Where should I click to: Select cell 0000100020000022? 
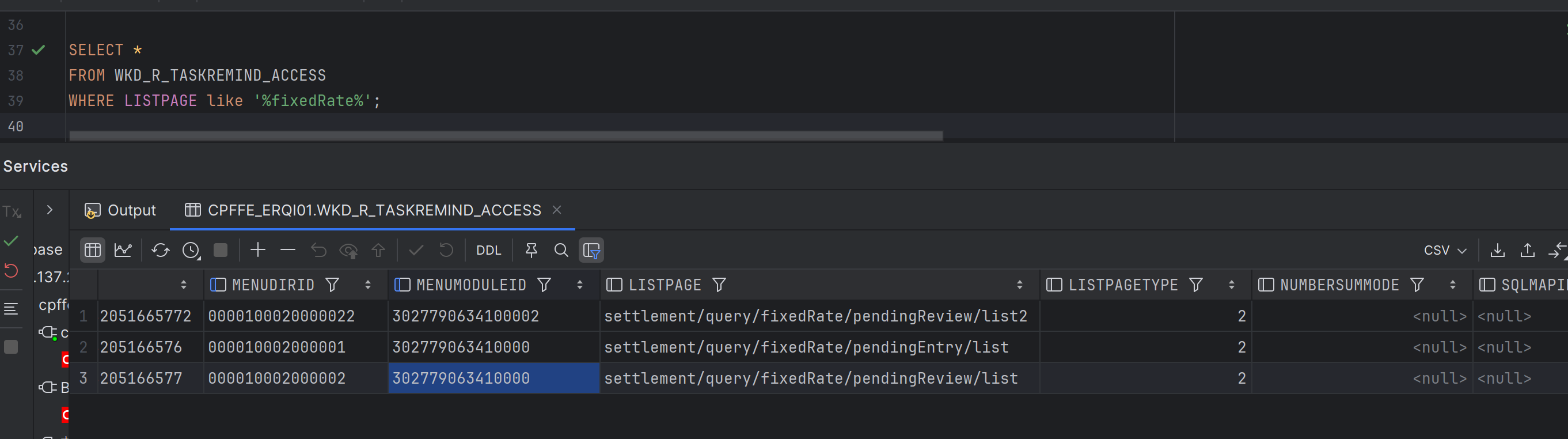tap(296, 316)
